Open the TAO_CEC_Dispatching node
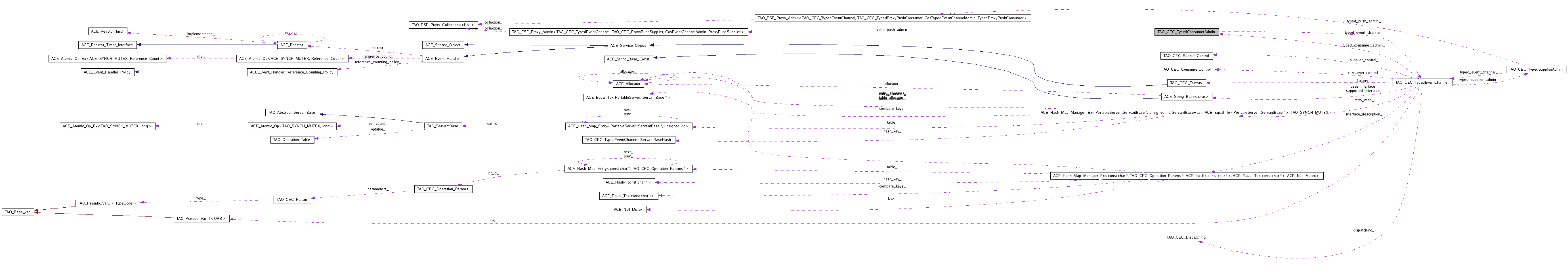Viewport: 1568px width, 278px height. coord(1186,237)
